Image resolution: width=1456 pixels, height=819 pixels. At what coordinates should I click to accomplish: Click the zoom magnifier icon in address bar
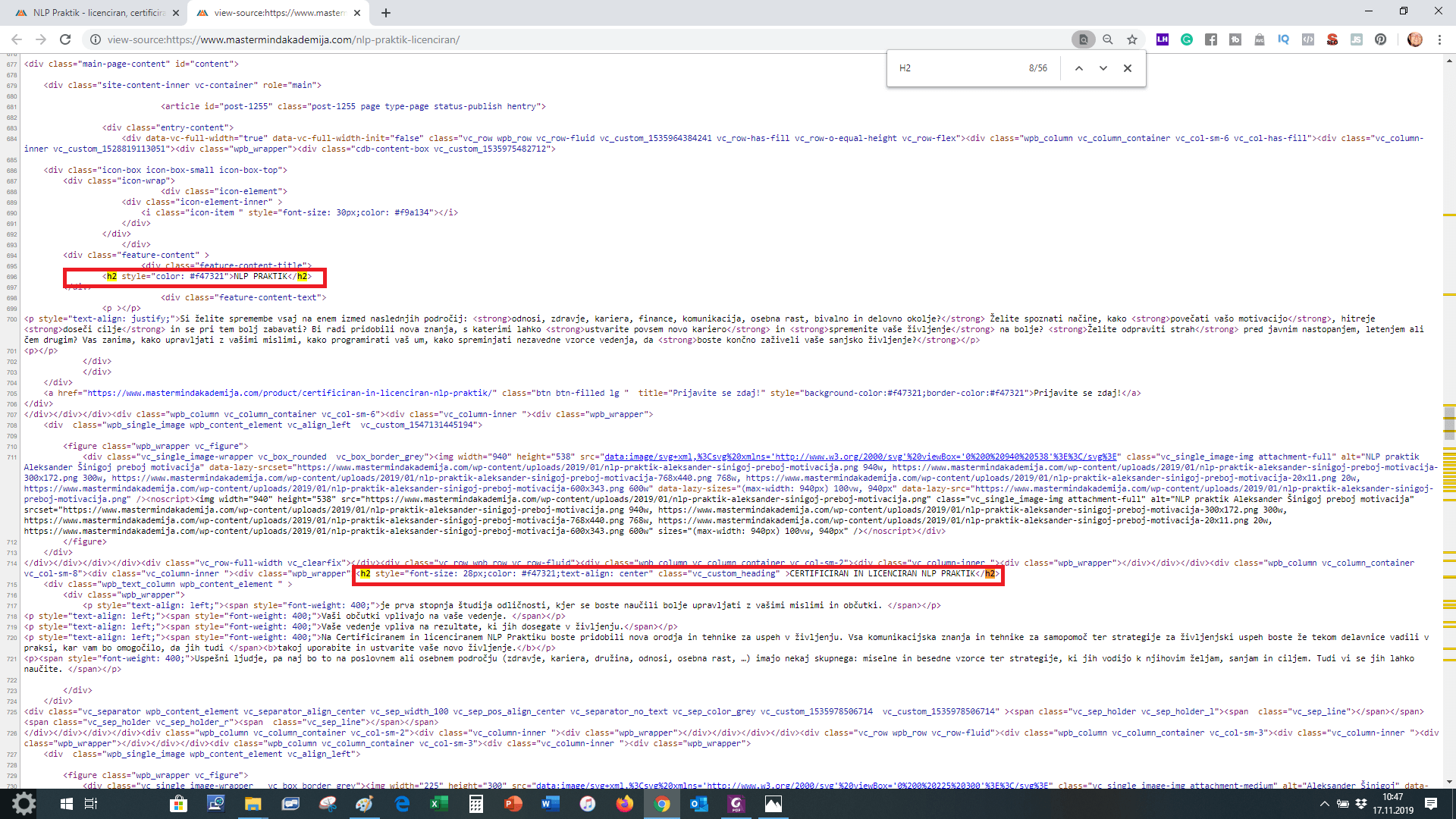[1108, 39]
